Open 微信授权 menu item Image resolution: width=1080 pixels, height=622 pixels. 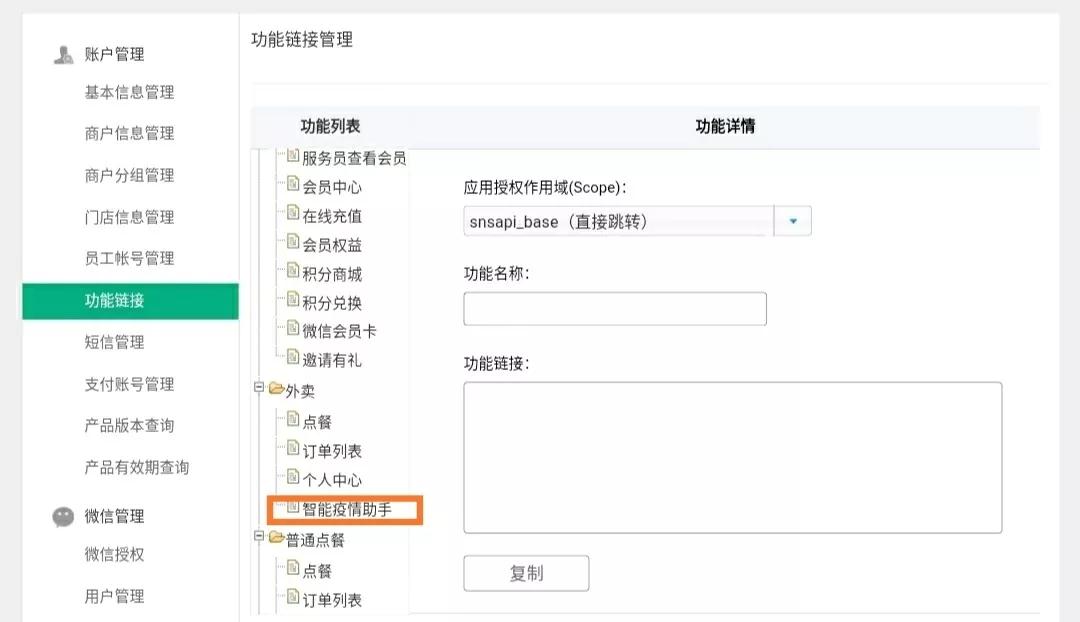pyautogui.click(x=114, y=554)
